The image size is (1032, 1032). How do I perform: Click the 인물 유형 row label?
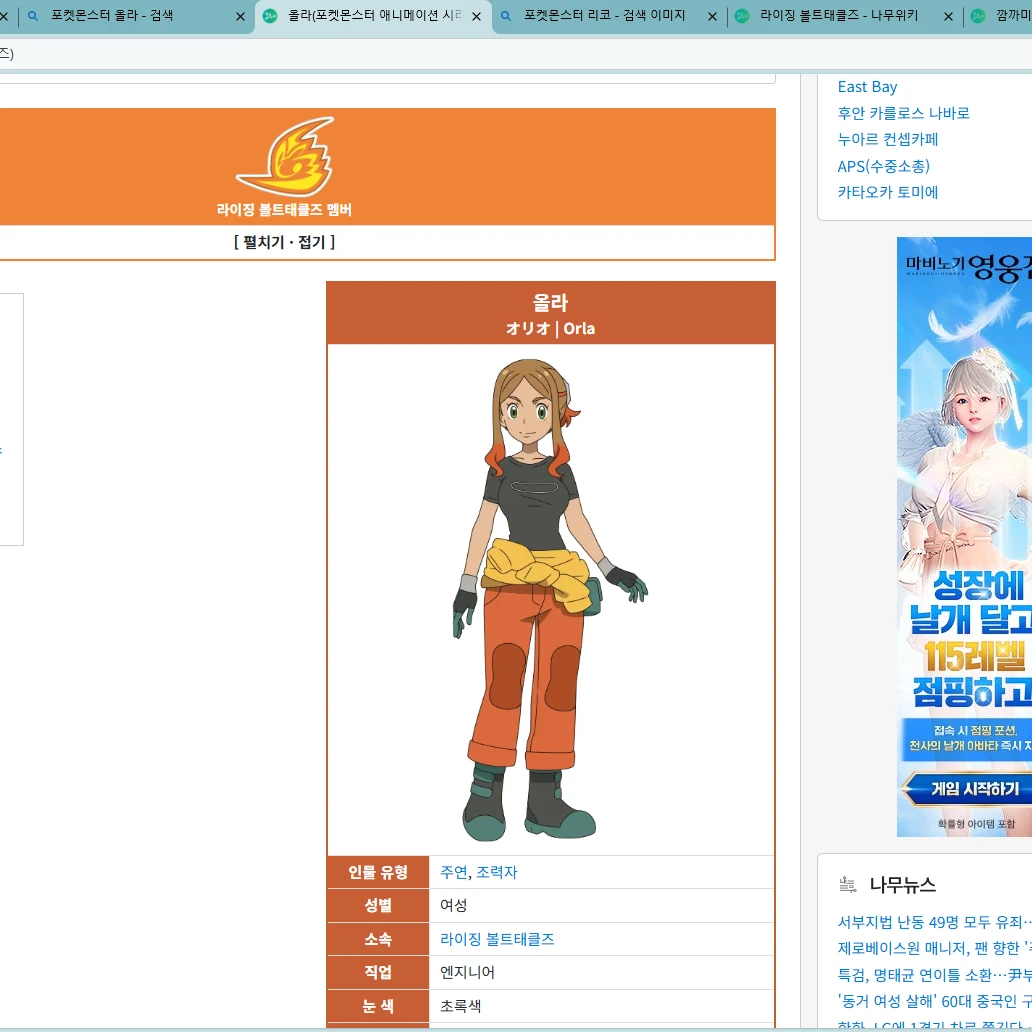[378, 872]
